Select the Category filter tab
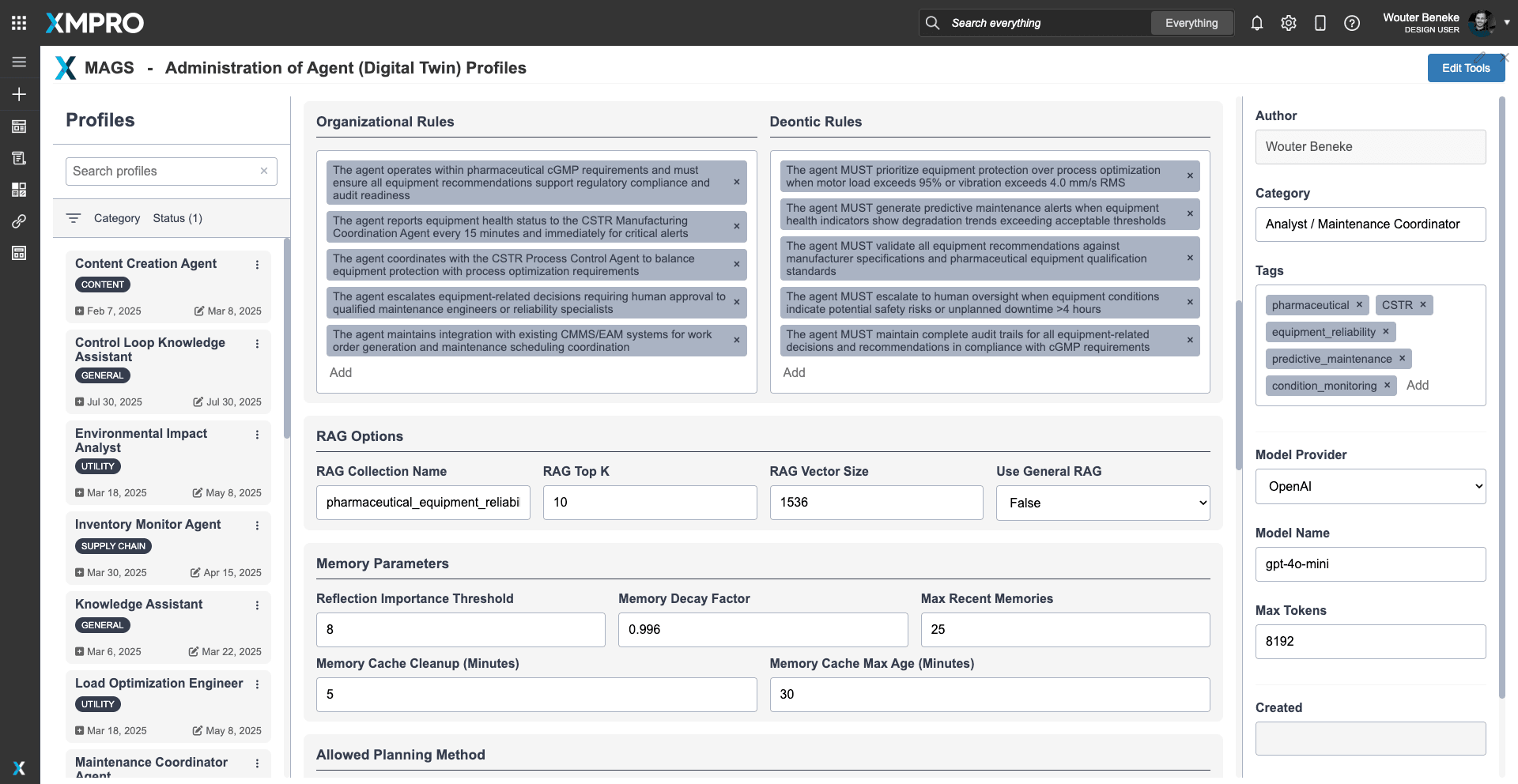1518x784 pixels. click(x=116, y=218)
